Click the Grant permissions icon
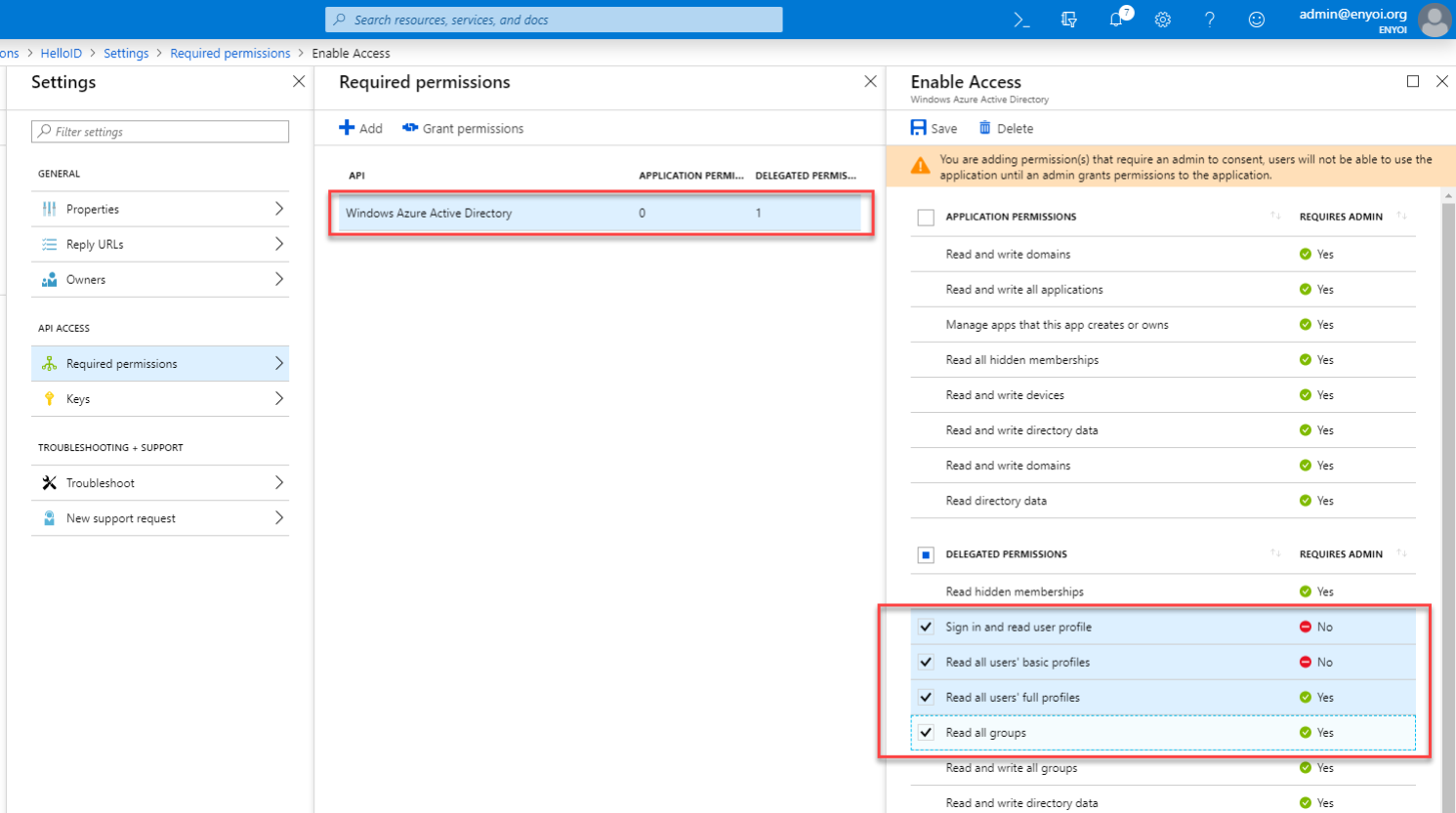This screenshot has width=1456, height=813. (x=410, y=128)
